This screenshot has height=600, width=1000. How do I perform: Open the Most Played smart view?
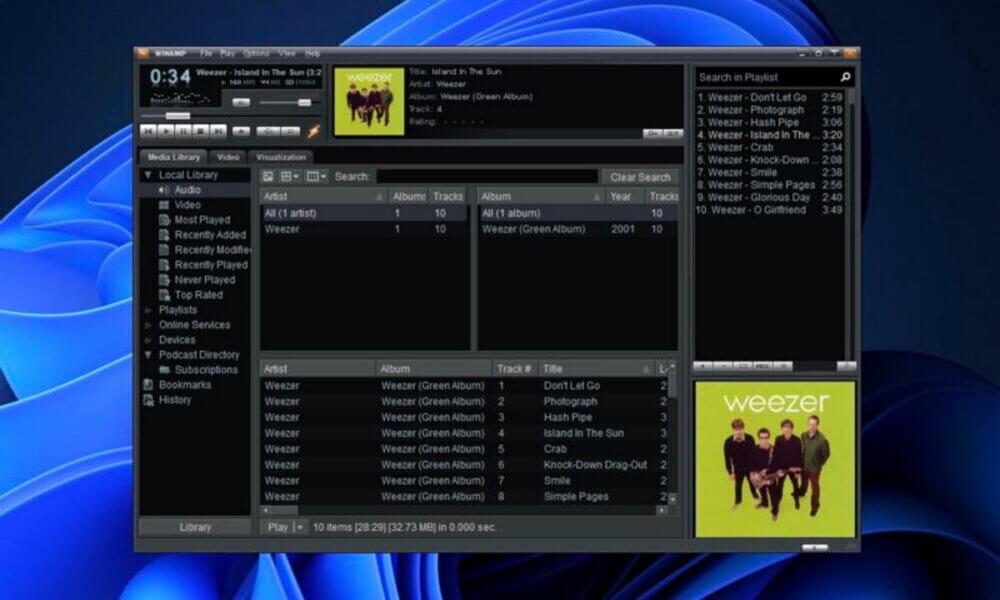click(202, 220)
